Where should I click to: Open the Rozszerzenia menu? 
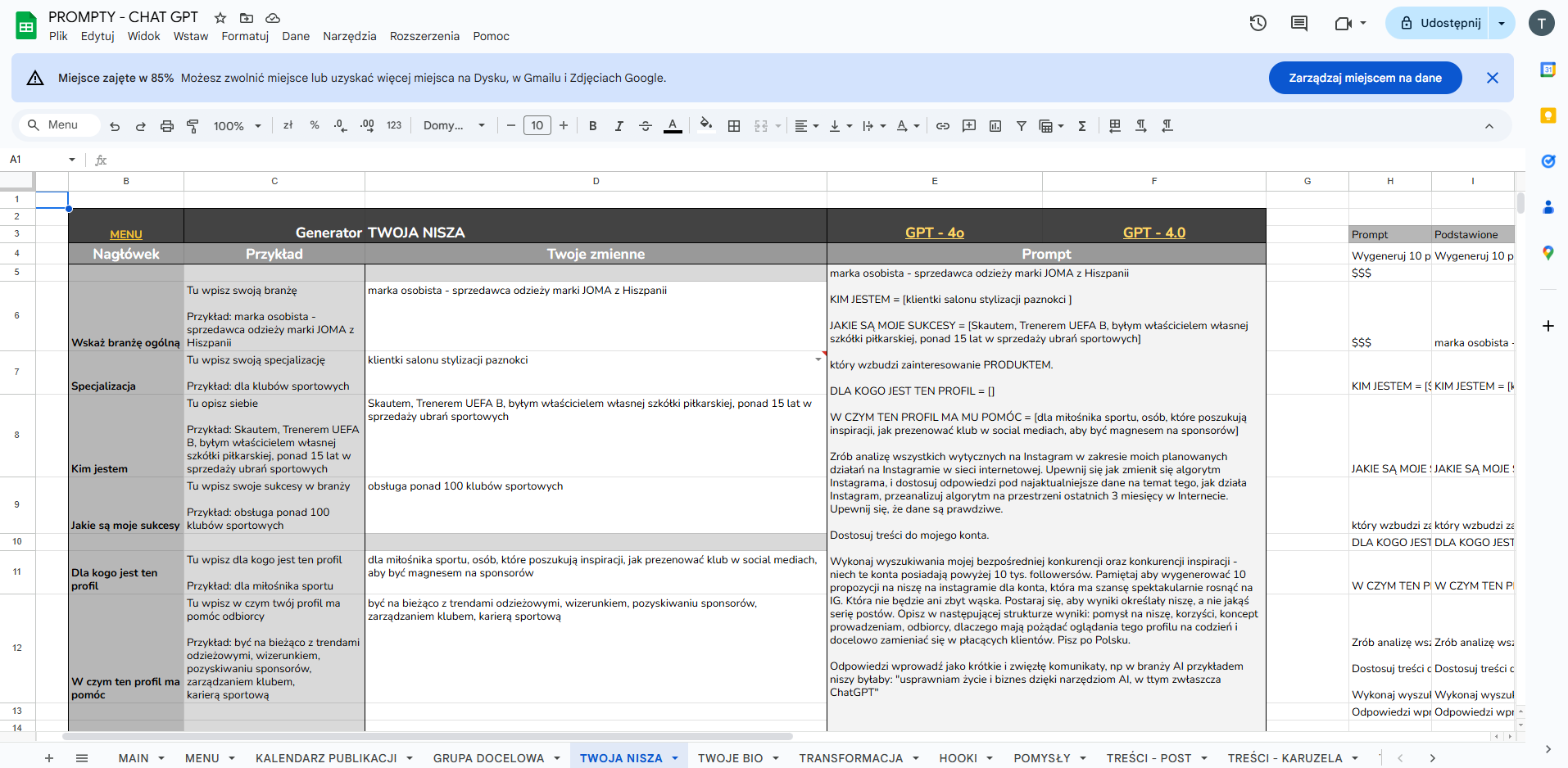(x=424, y=36)
